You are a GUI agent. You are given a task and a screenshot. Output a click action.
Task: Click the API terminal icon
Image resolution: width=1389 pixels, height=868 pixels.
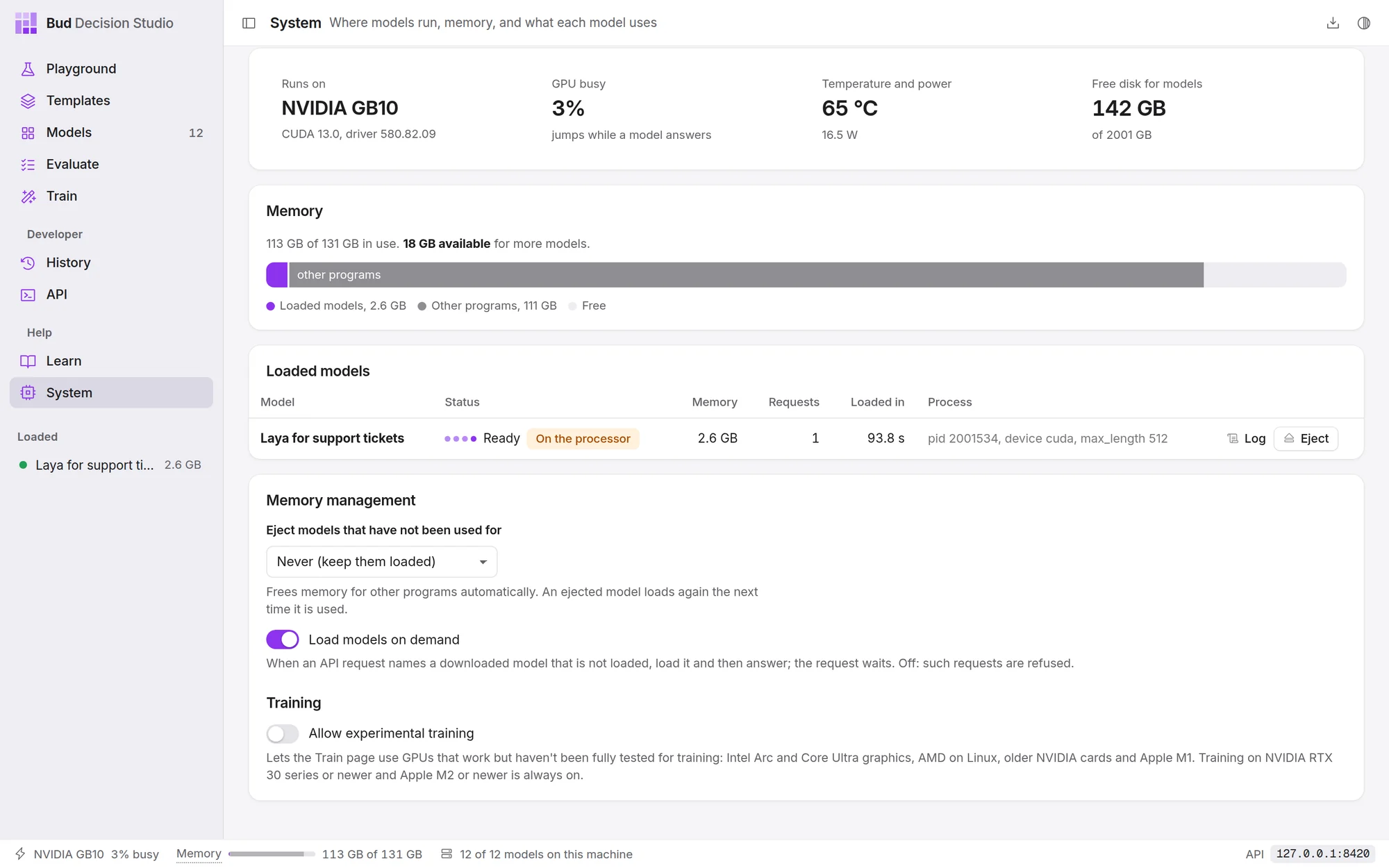pos(28,295)
